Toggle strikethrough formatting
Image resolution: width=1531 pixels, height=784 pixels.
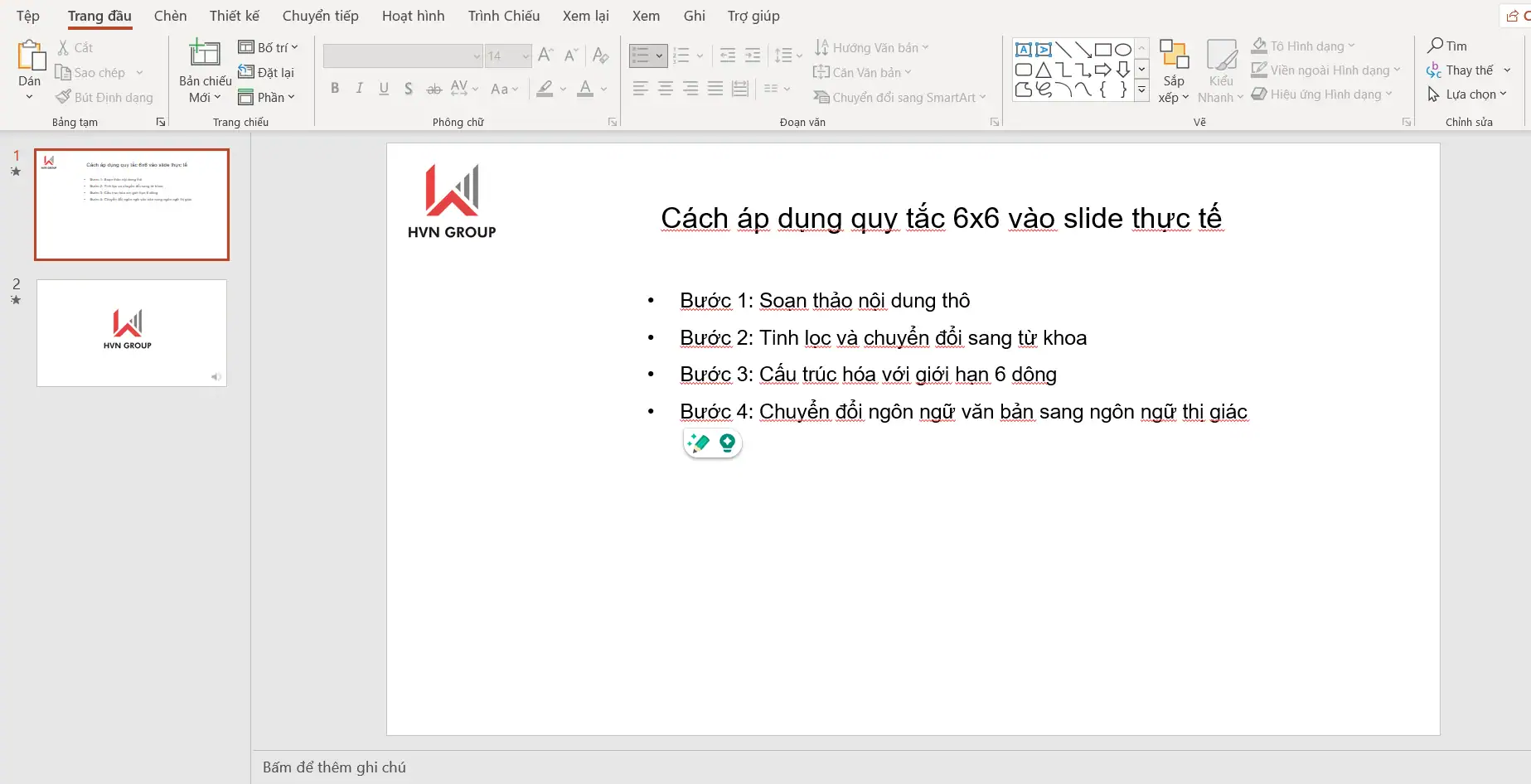point(434,89)
